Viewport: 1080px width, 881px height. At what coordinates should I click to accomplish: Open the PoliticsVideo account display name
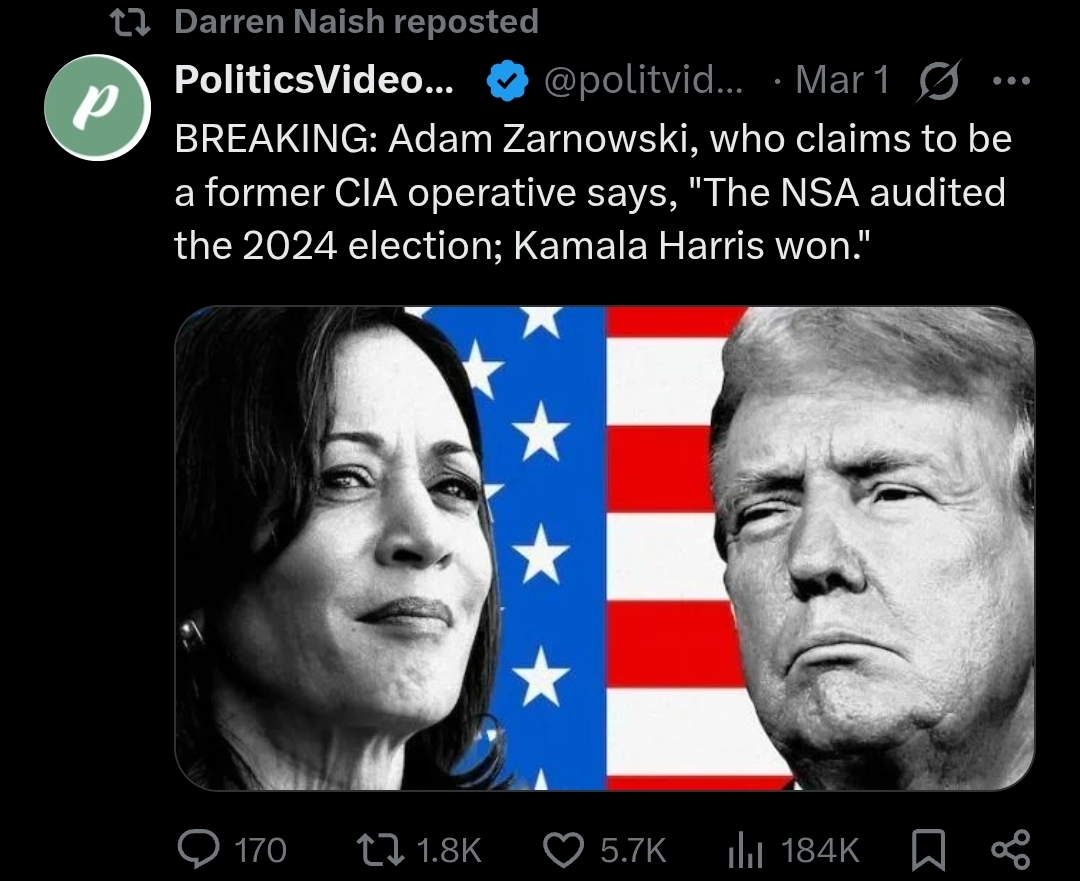pyautogui.click(x=314, y=80)
